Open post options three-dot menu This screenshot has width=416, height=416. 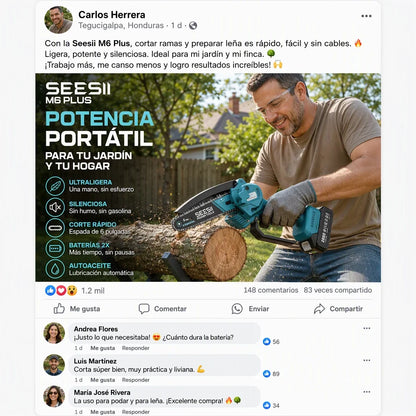366,16
